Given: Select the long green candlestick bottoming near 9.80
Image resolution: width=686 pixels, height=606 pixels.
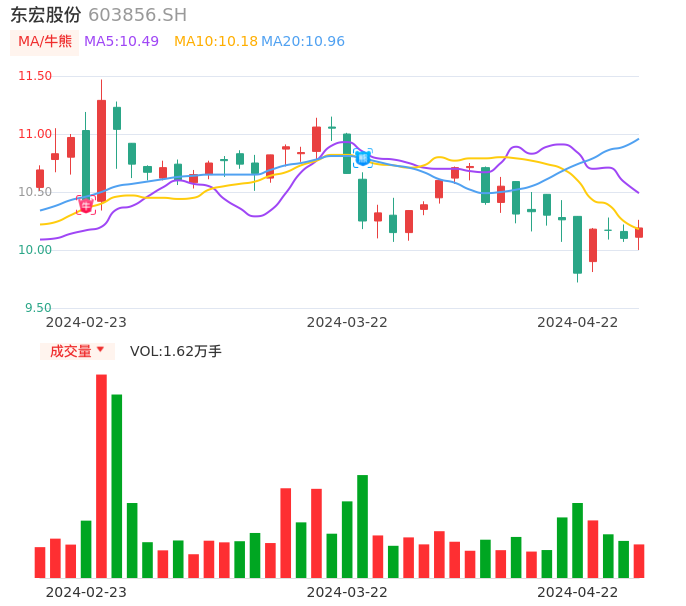Looking at the screenshot, I should [577, 244].
